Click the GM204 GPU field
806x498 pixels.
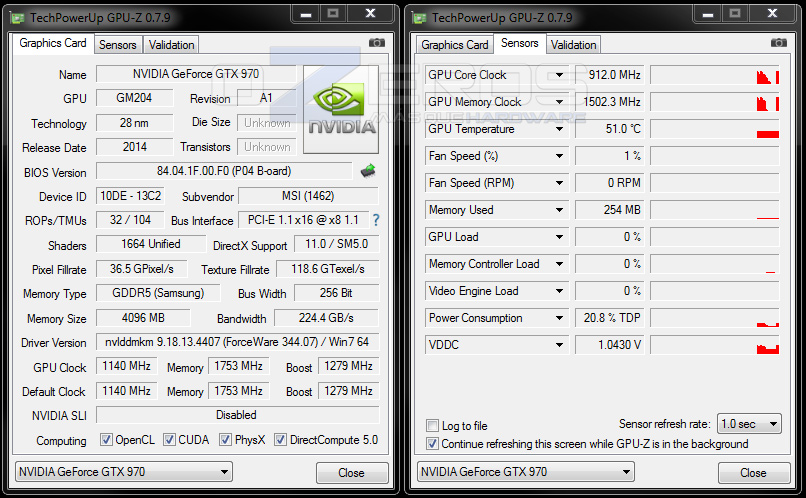tap(135, 98)
